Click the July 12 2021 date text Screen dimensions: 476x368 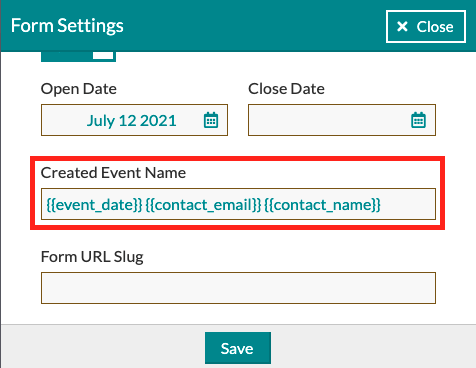click(x=131, y=121)
